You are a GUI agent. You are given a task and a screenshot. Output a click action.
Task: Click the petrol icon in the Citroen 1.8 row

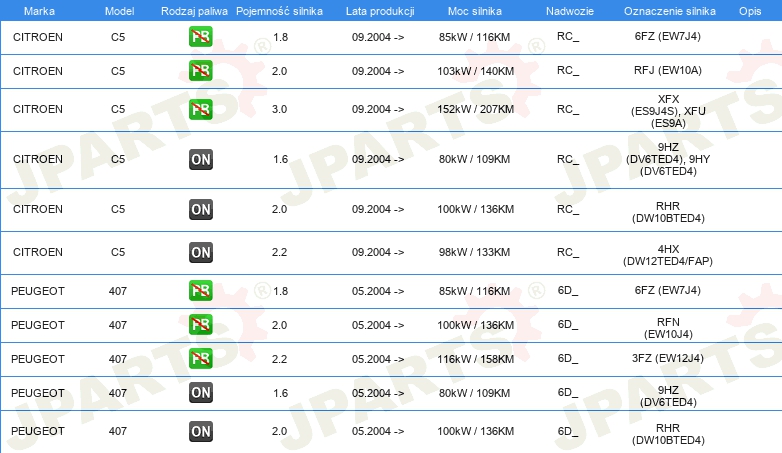pos(200,36)
